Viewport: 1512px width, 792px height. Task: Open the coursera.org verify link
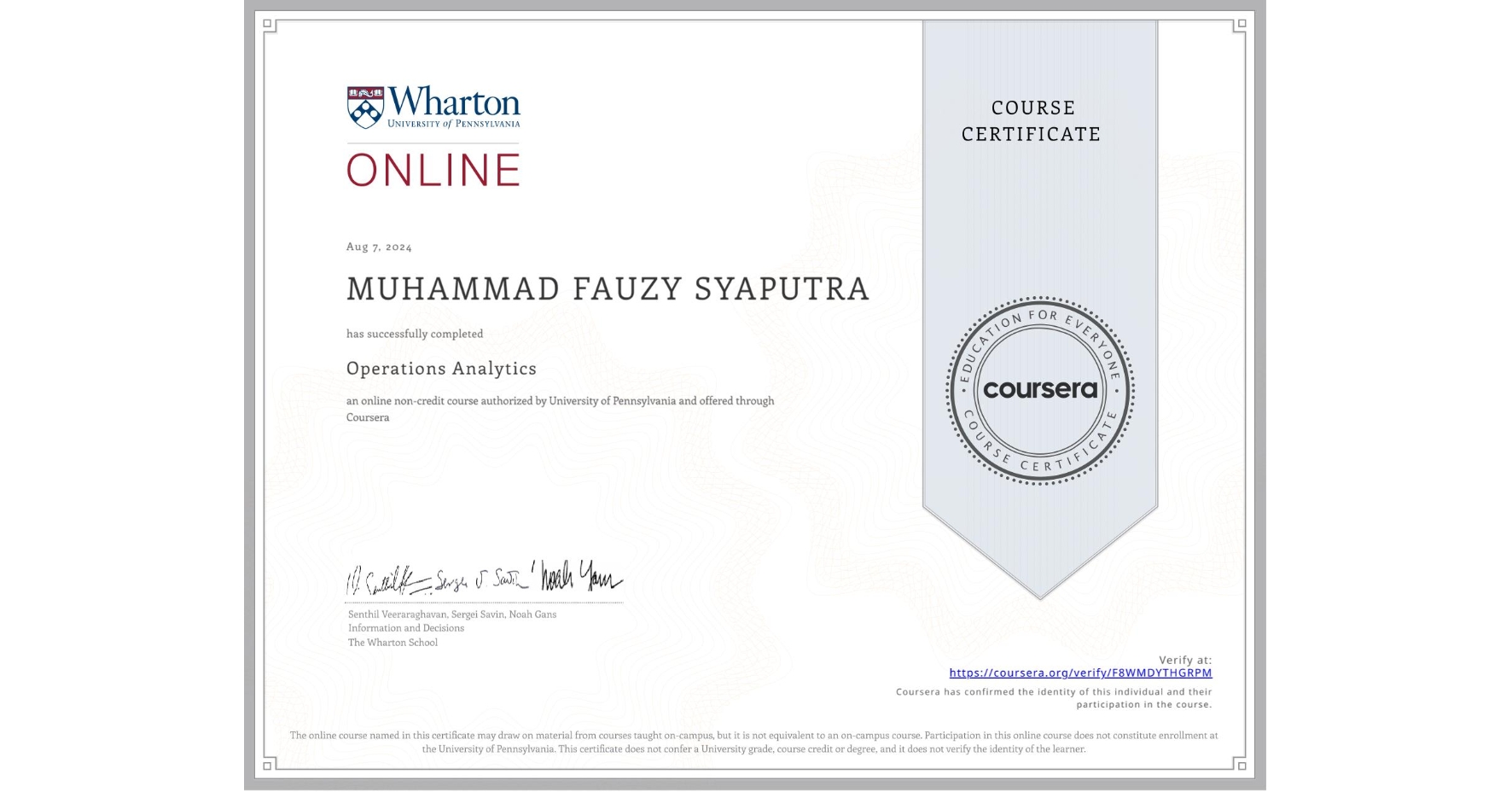pyautogui.click(x=1080, y=673)
